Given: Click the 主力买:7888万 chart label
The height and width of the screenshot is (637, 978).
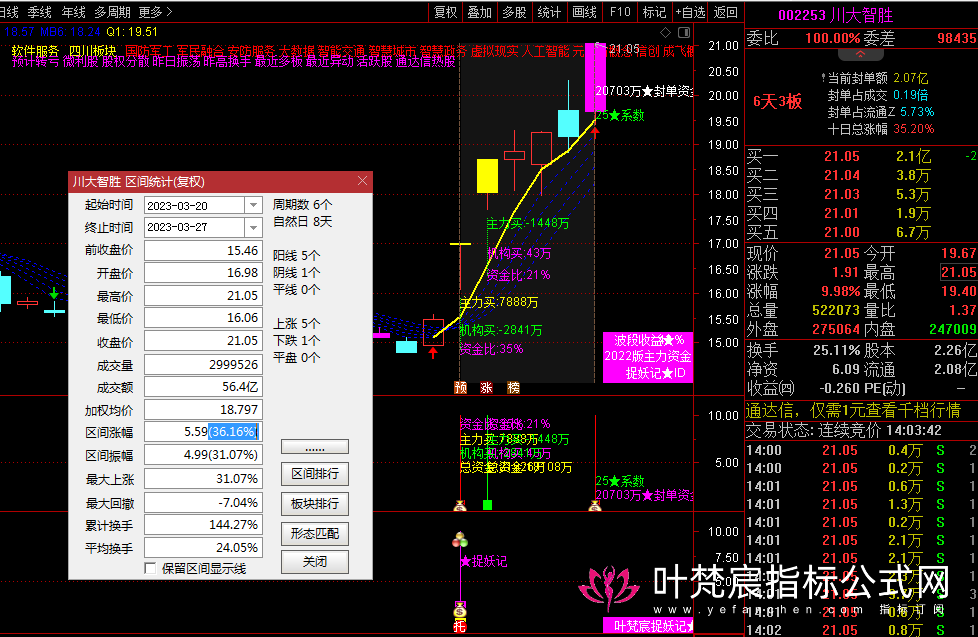Looking at the screenshot, I should tap(498, 303).
